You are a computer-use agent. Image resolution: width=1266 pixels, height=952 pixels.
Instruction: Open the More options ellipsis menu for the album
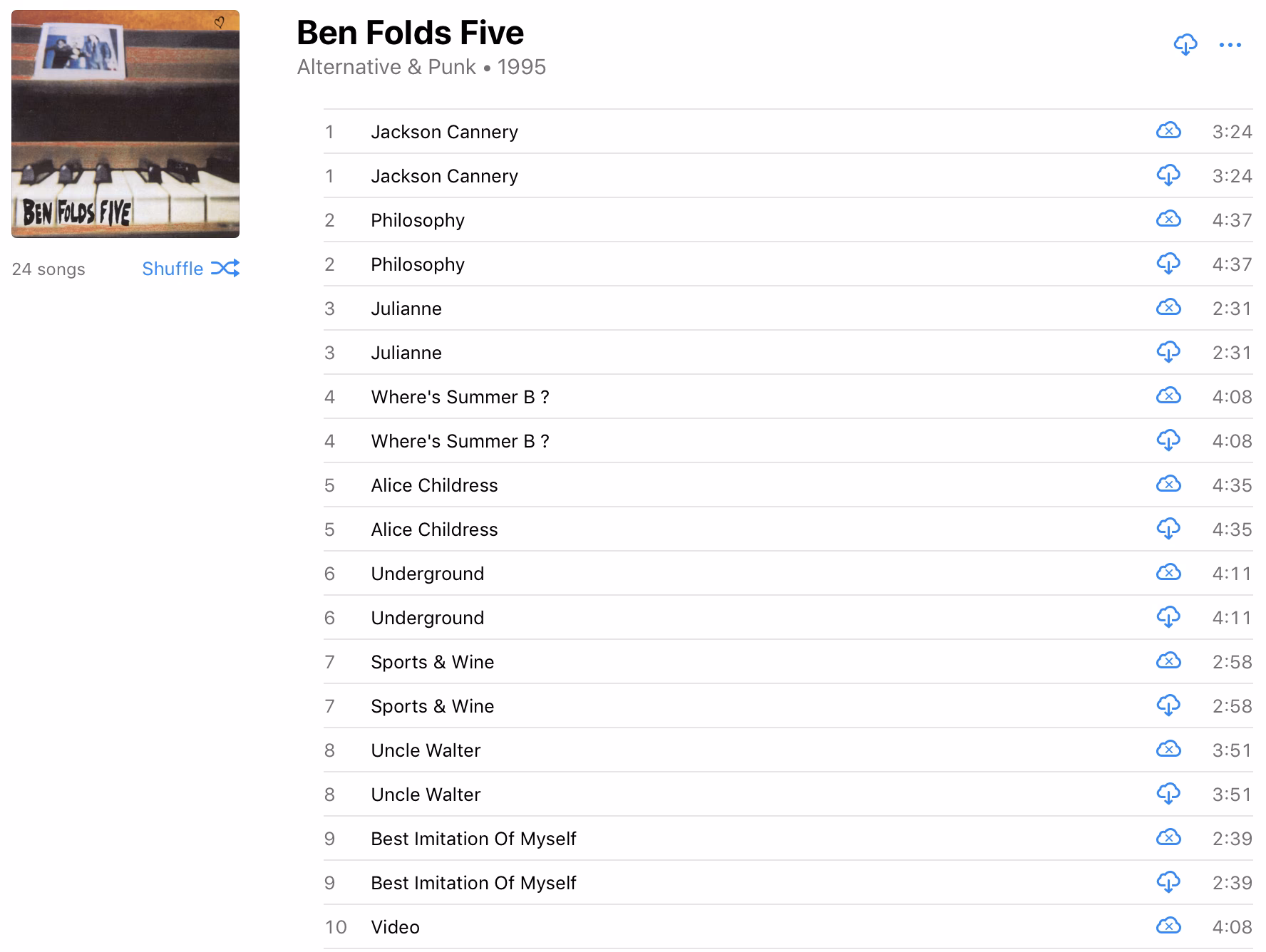pos(1230,45)
